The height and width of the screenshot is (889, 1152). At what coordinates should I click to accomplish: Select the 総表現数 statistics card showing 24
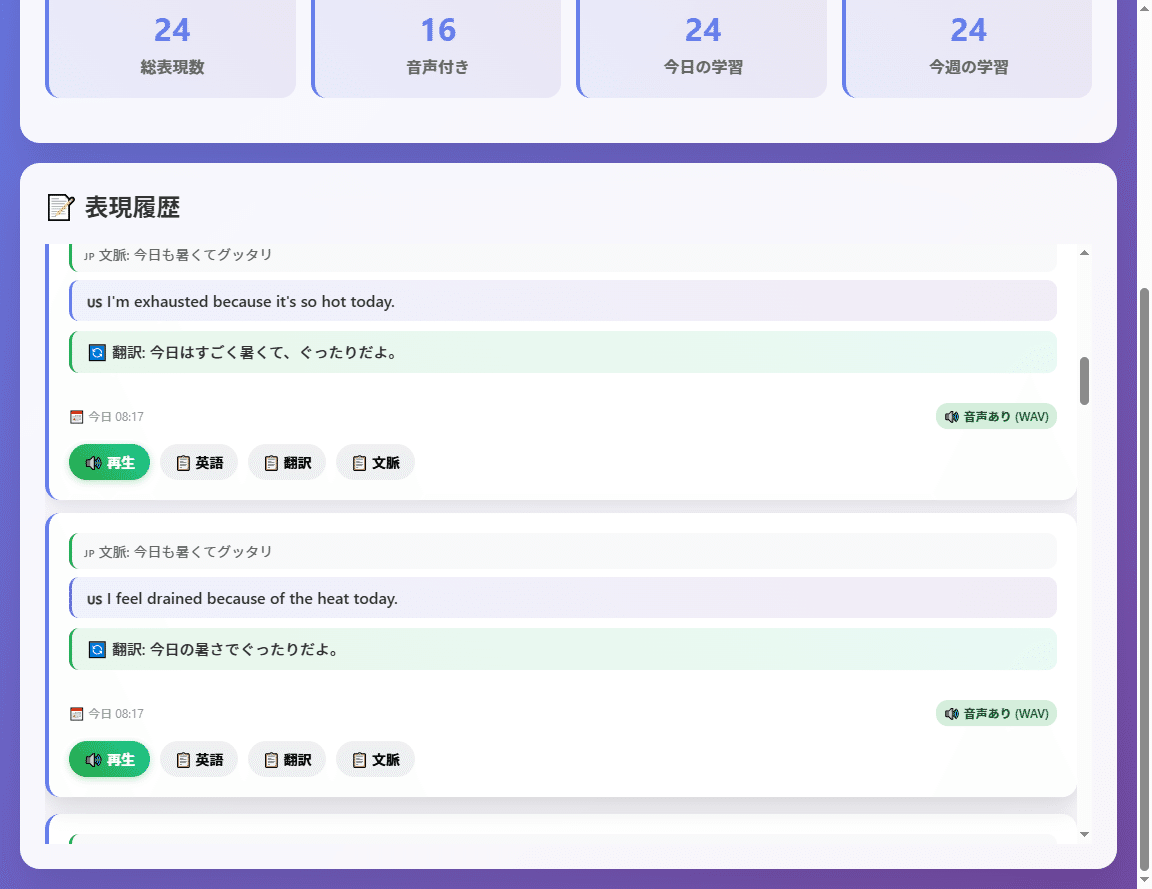click(x=171, y=45)
